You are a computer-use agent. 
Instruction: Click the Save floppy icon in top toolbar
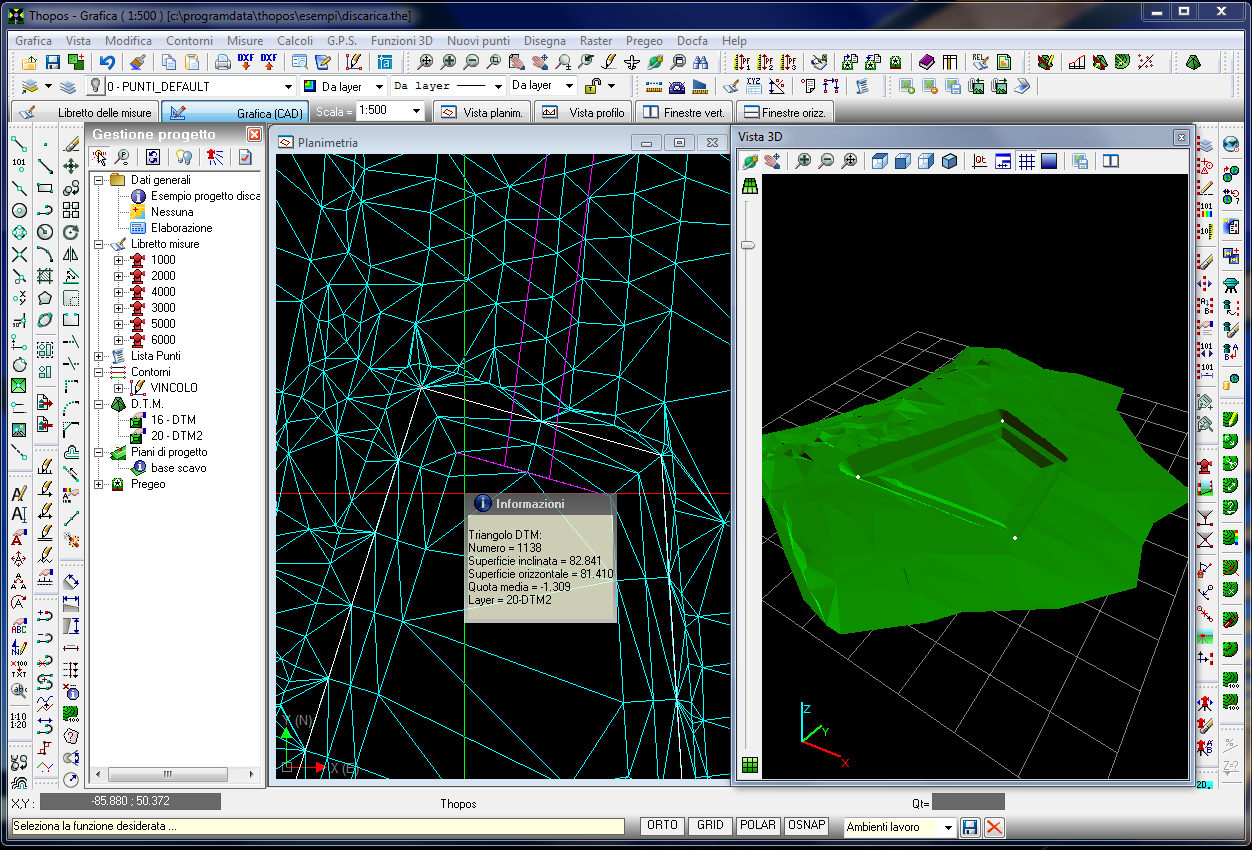53,62
